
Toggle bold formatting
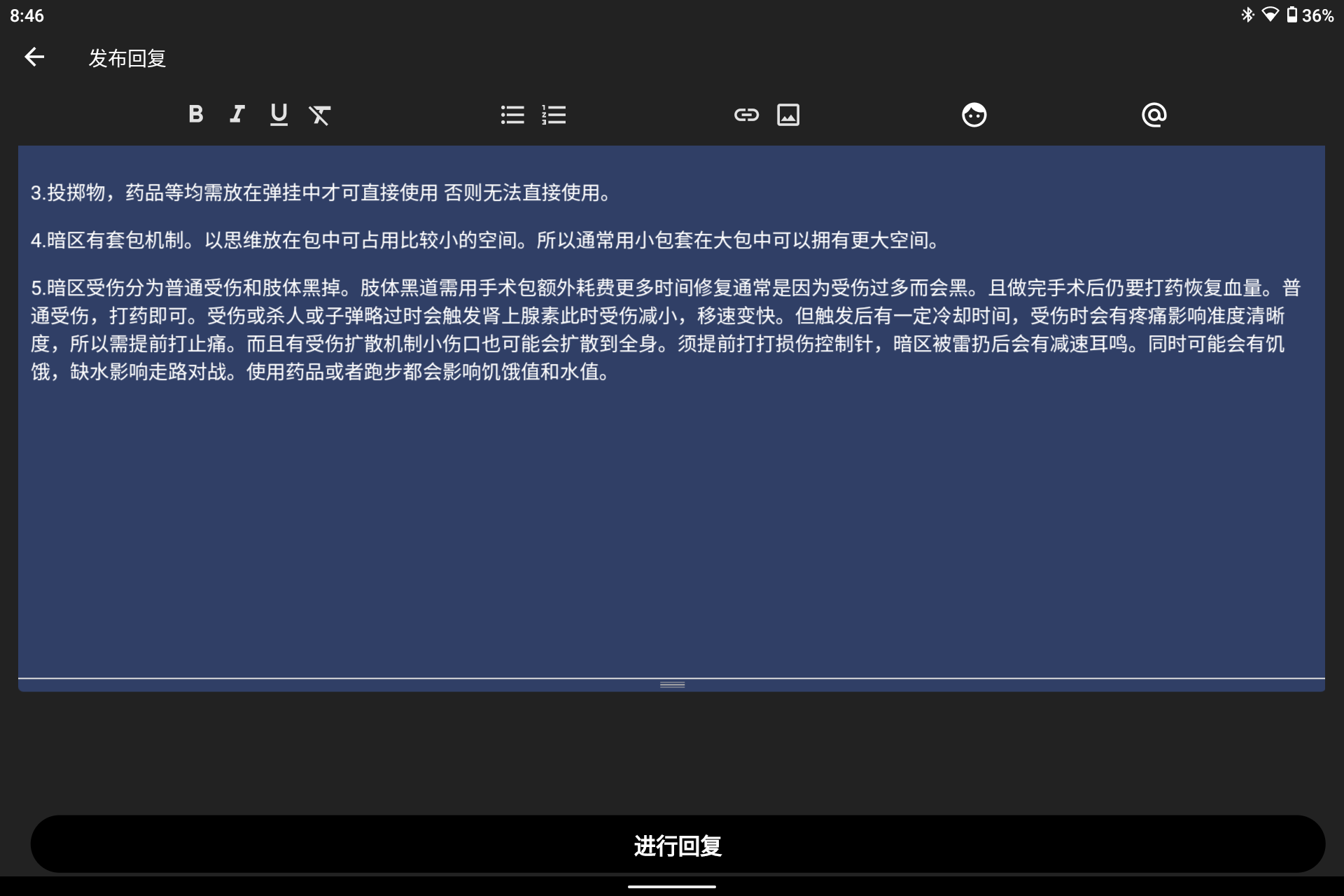click(196, 114)
